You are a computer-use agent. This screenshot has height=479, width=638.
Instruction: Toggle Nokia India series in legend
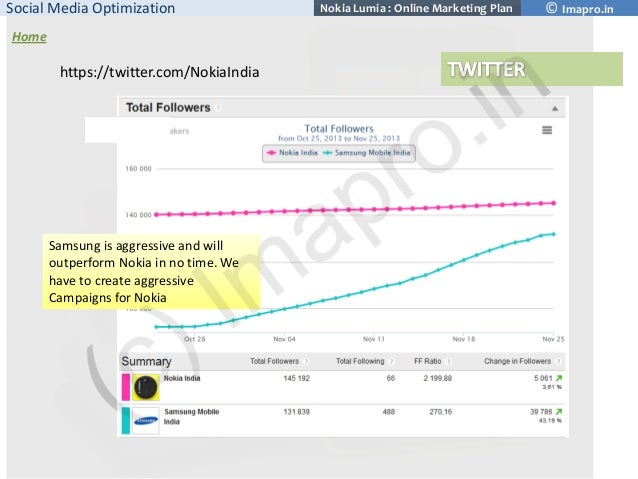292,153
